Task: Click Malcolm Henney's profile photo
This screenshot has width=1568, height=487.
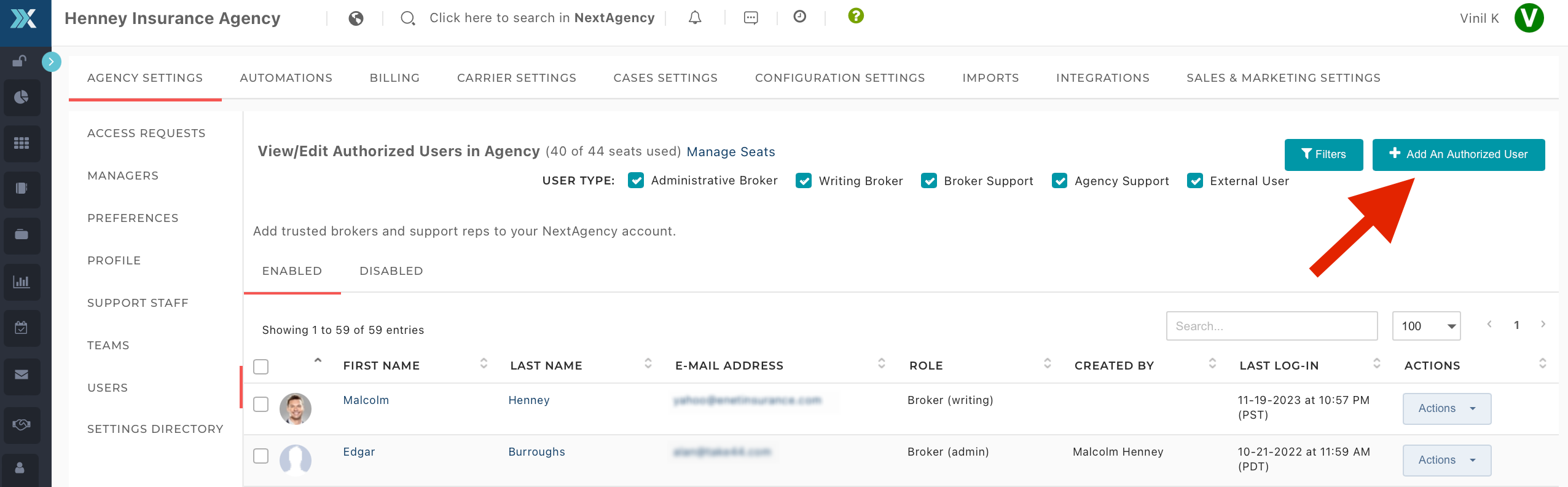Action: click(x=296, y=409)
